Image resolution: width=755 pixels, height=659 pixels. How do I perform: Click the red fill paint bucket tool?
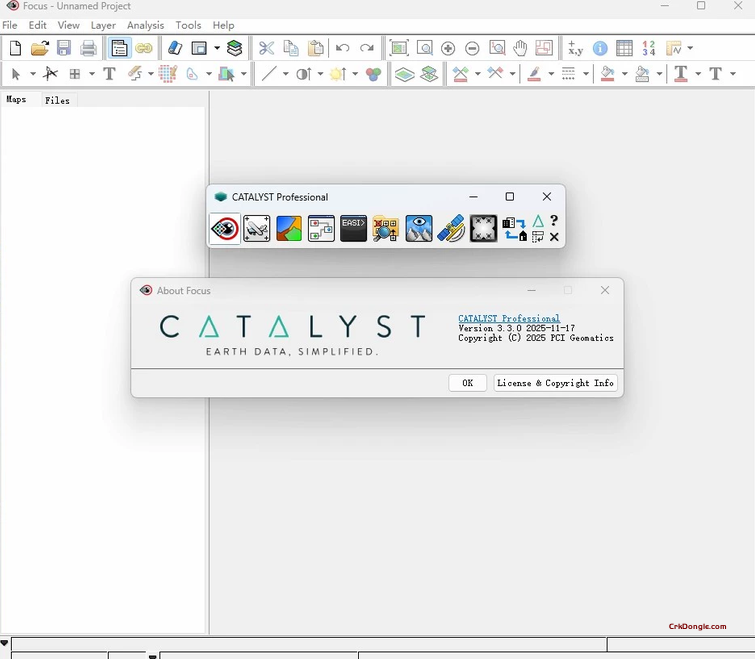tap(608, 74)
